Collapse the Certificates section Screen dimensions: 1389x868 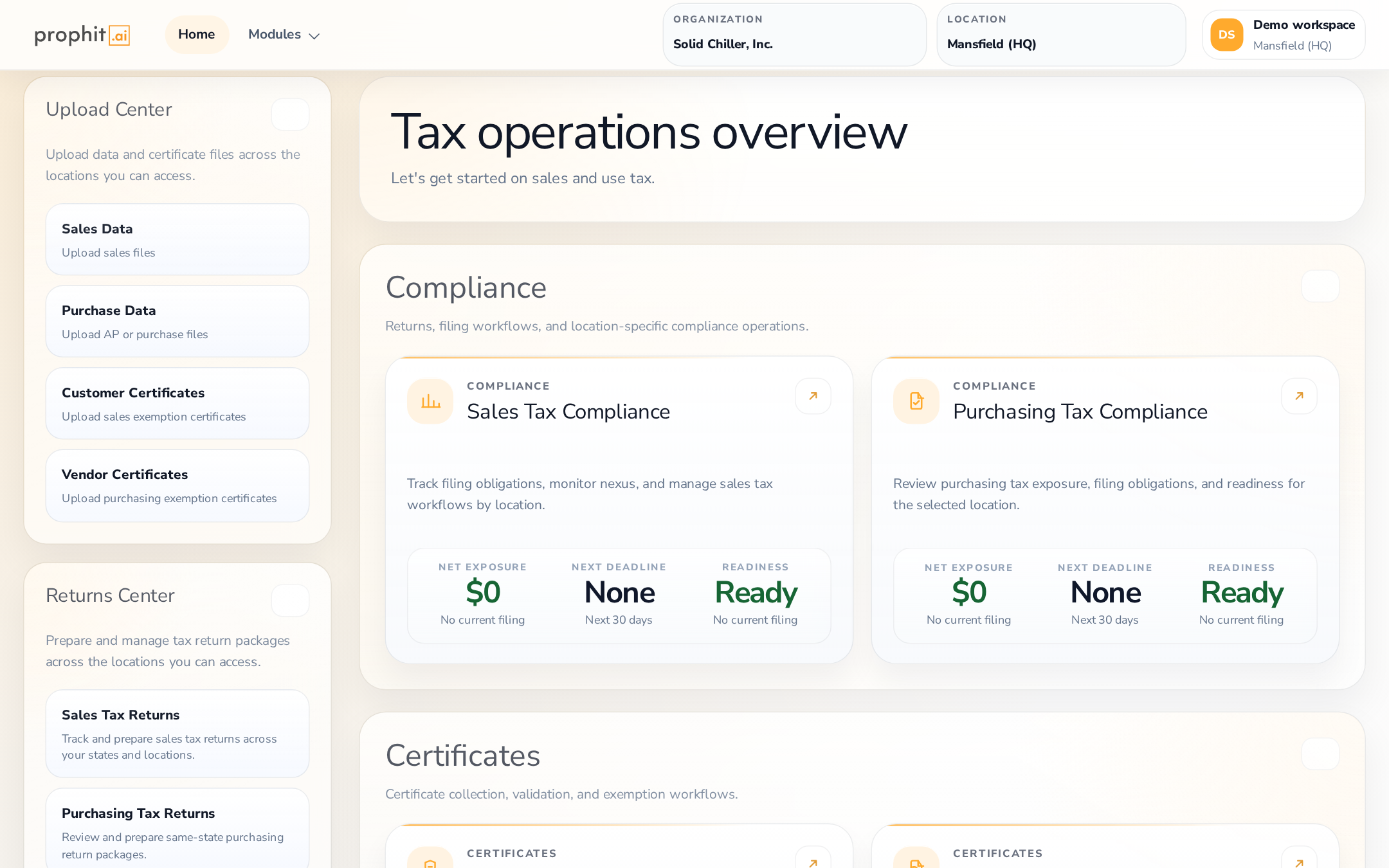click(x=1320, y=754)
